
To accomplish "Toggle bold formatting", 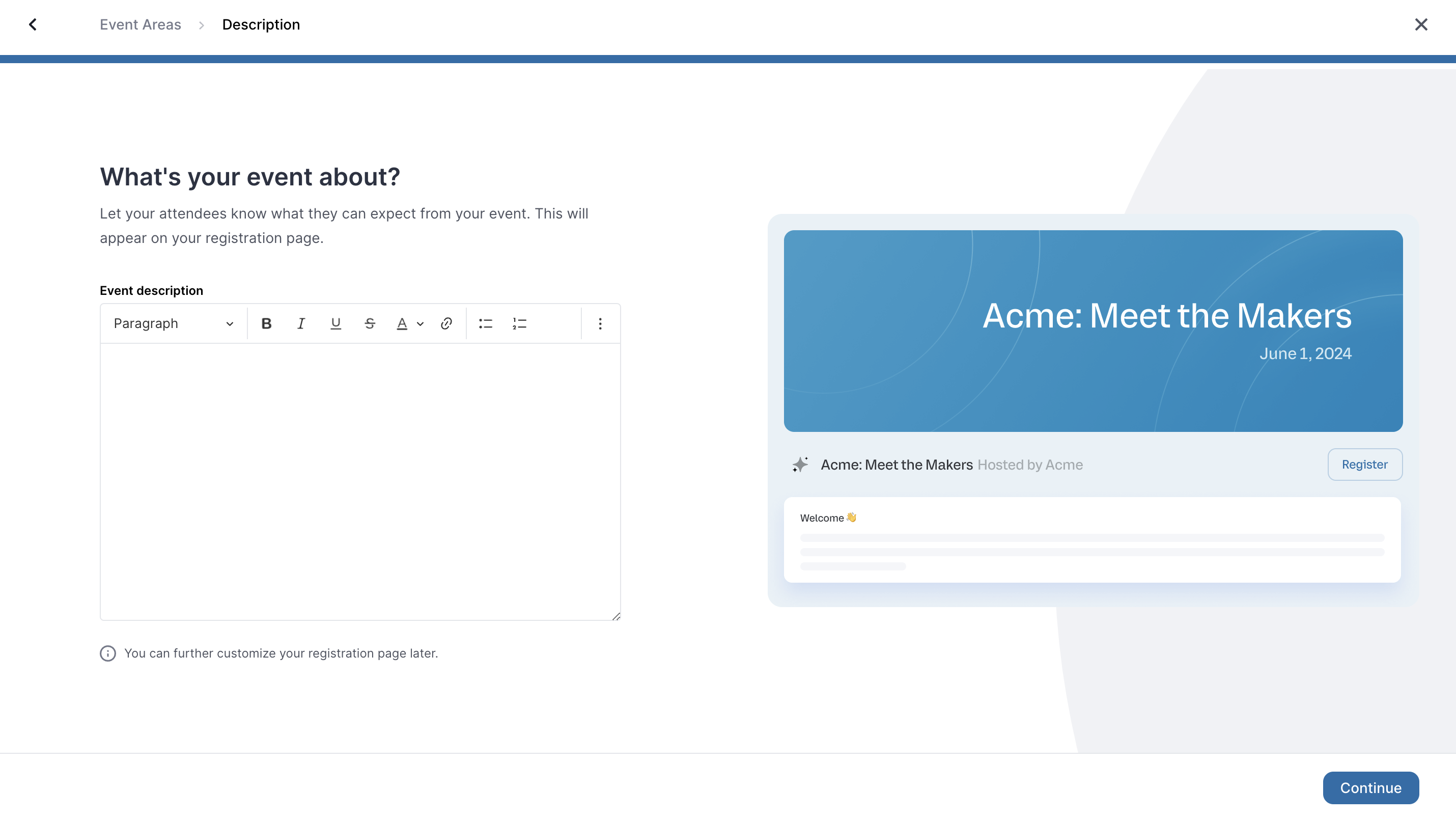I will (266, 323).
